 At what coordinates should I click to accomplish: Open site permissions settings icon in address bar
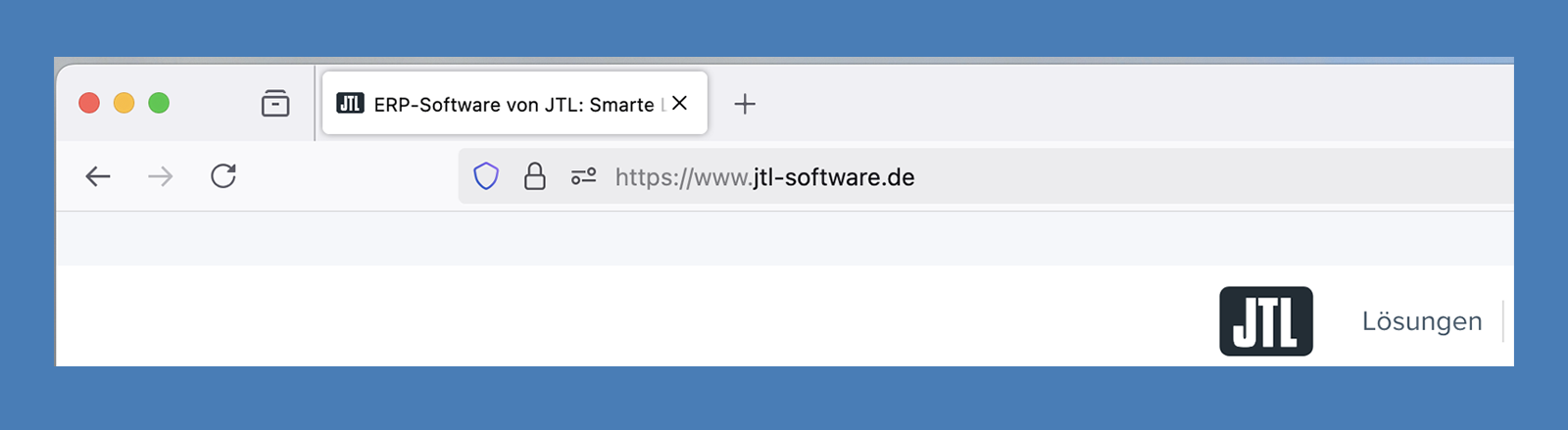pos(584,176)
